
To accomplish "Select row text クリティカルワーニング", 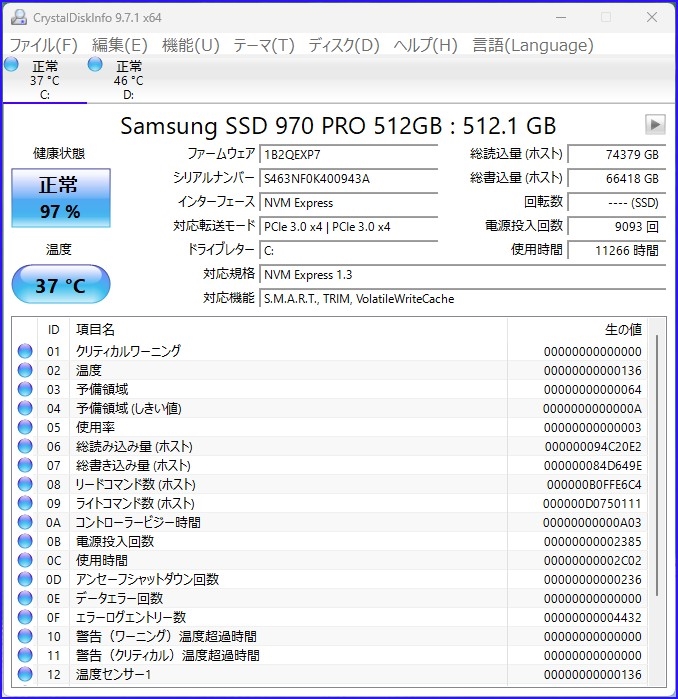I will point(128,351).
